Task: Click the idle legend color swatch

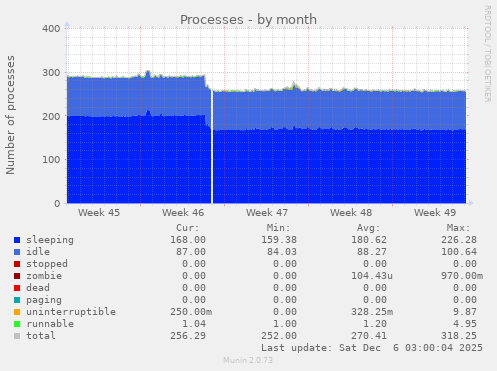Action: coord(17,252)
